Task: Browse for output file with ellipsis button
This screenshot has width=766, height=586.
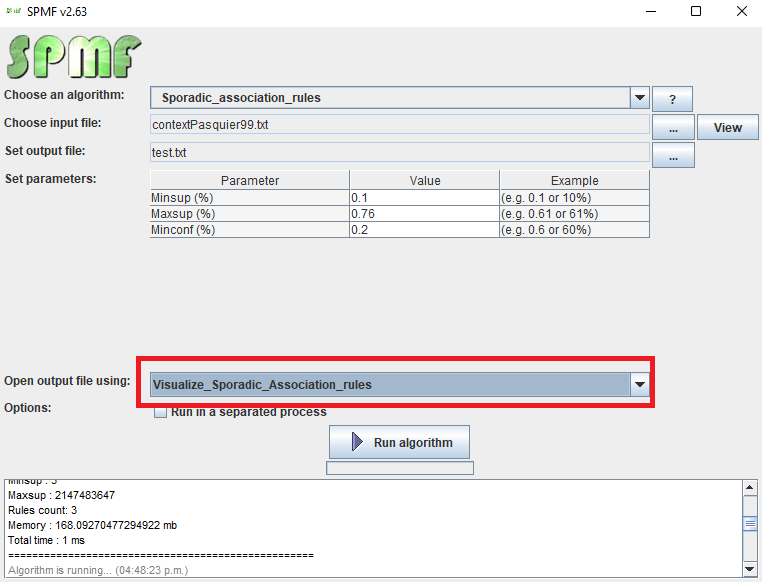Action: click(x=672, y=155)
